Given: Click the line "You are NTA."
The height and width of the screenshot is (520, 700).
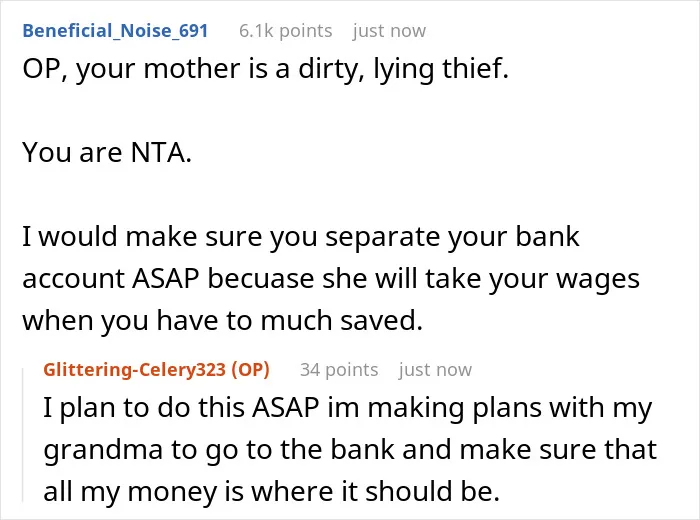Looking at the screenshot, I should (107, 152).
